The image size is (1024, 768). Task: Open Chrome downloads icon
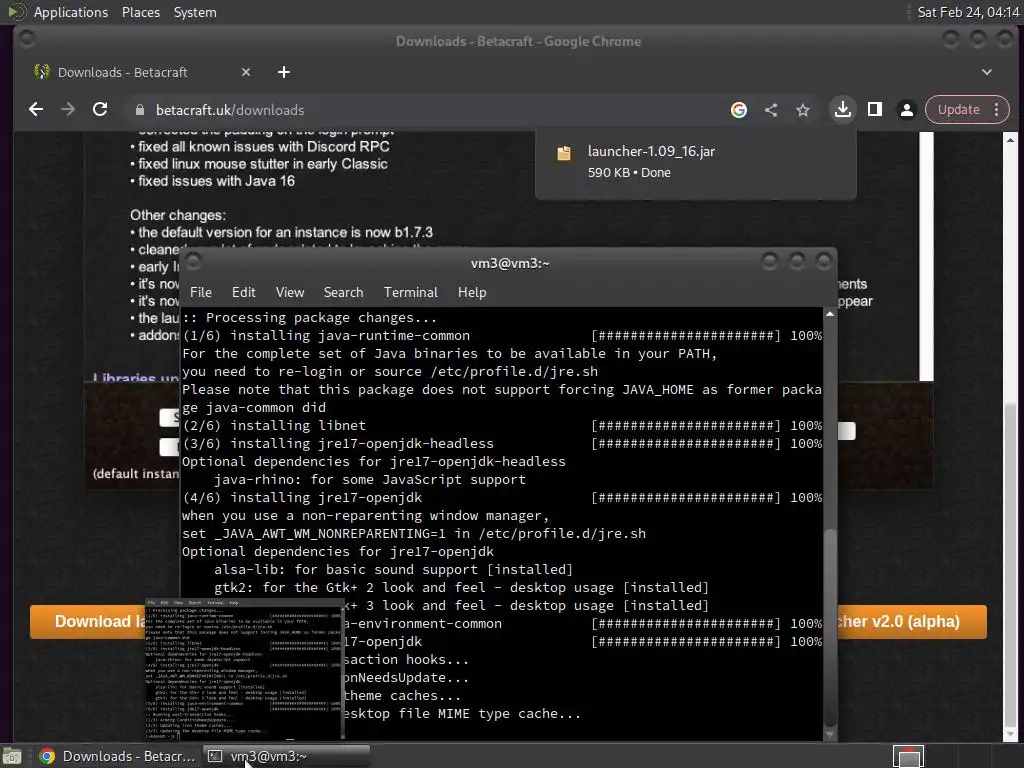843,110
